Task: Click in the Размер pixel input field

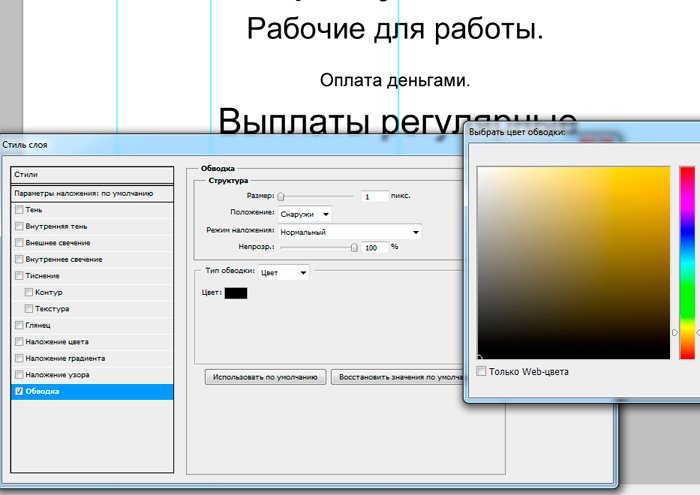Action: tap(375, 197)
